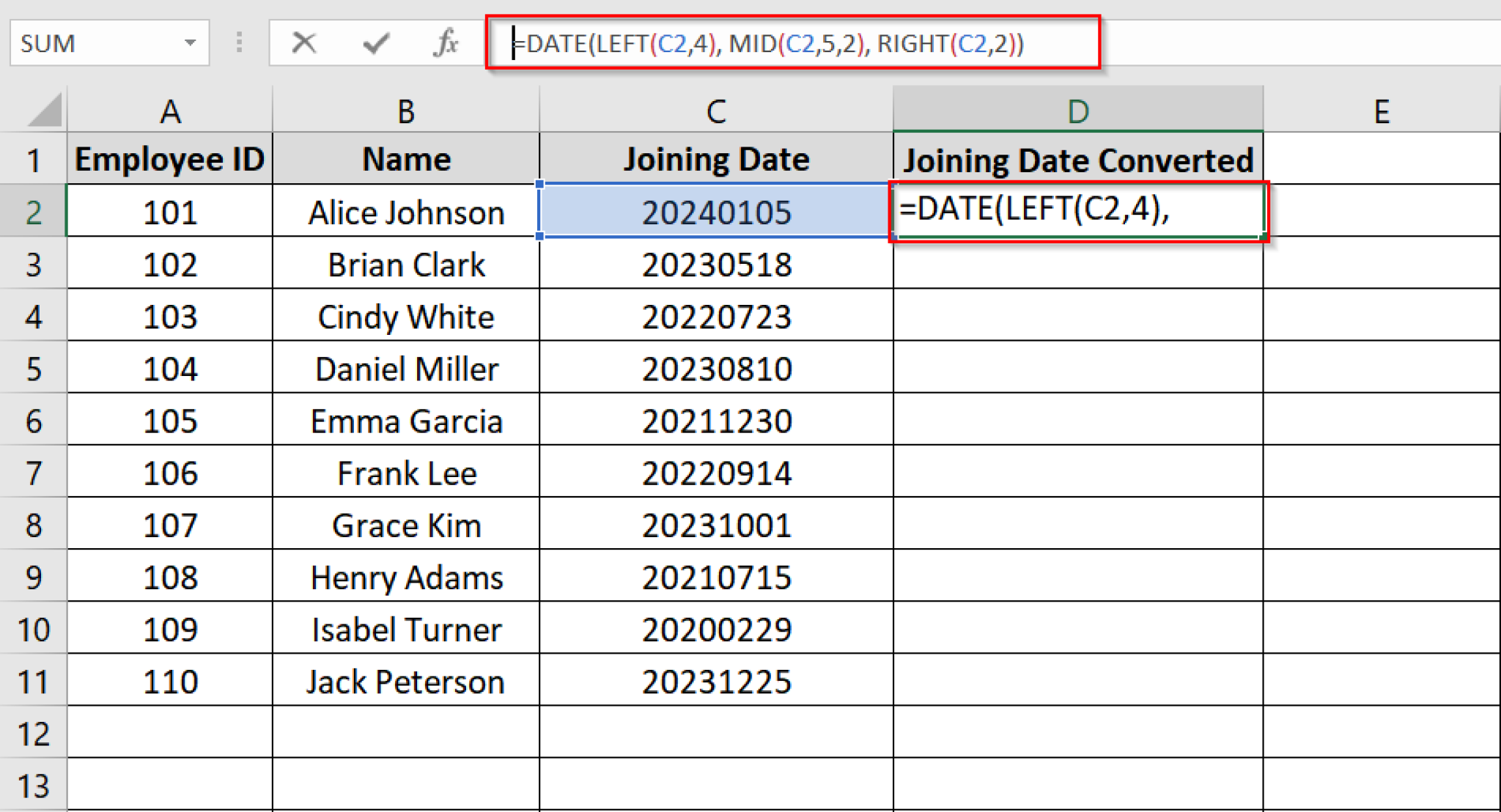Click row 10 header number
This screenshot has width=1501, height=812.
[x=33, y=629]
